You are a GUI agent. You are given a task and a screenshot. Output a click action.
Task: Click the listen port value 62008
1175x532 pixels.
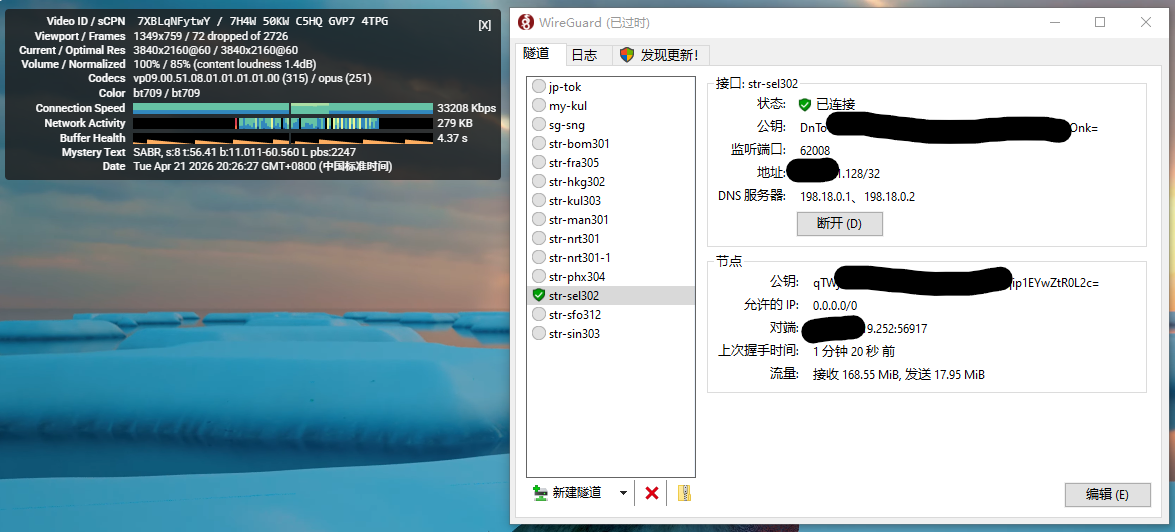(815, 151)
